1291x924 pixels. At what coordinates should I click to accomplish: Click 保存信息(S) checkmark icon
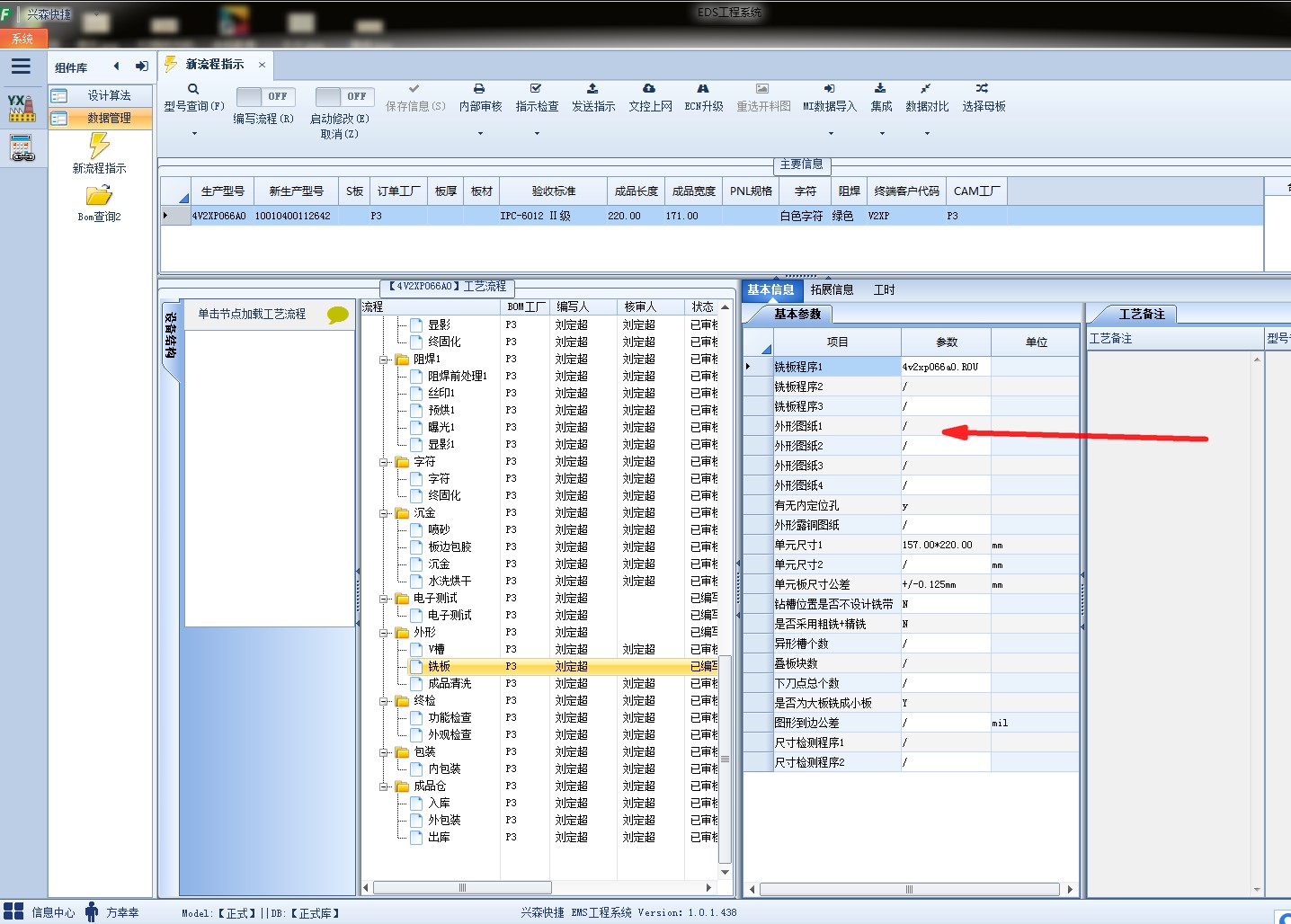click(x=414, y=89)
